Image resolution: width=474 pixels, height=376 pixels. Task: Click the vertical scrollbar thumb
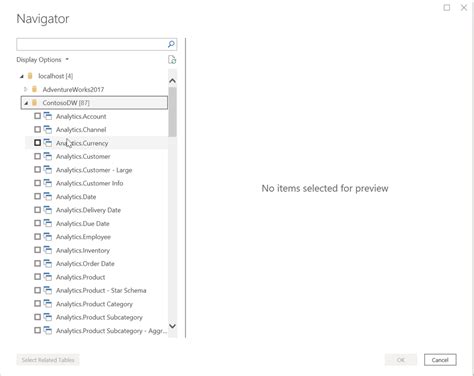click(172, 112)
